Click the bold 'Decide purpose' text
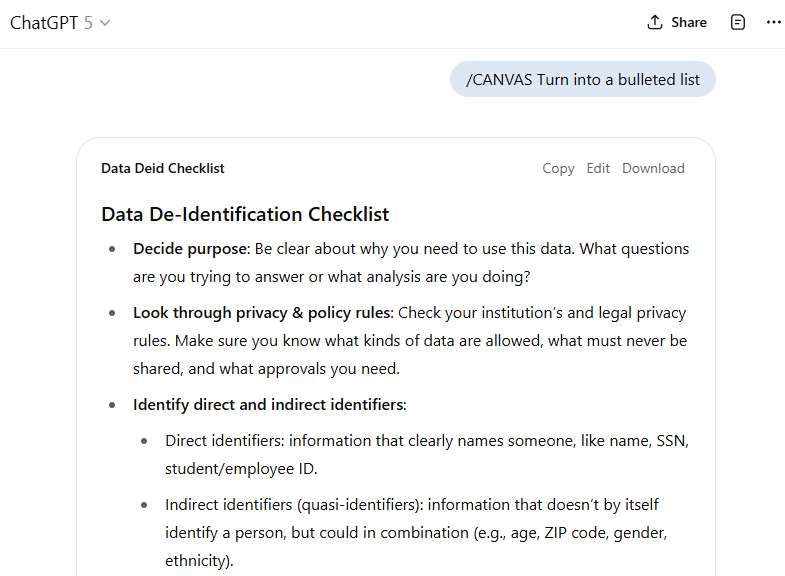Viewport: 785px width, 576px height. [190, 248]
